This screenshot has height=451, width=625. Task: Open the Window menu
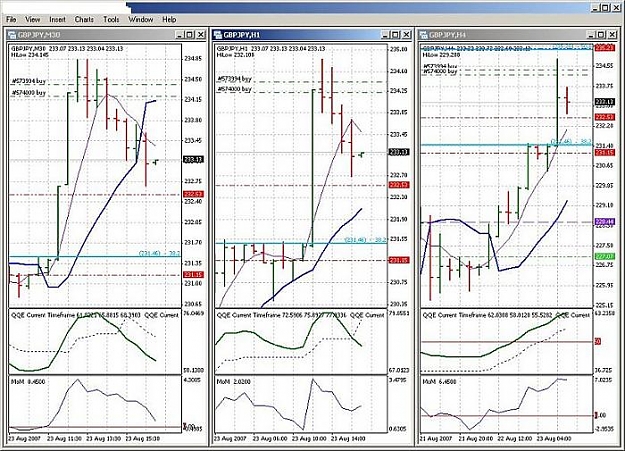tap(141, 20)
